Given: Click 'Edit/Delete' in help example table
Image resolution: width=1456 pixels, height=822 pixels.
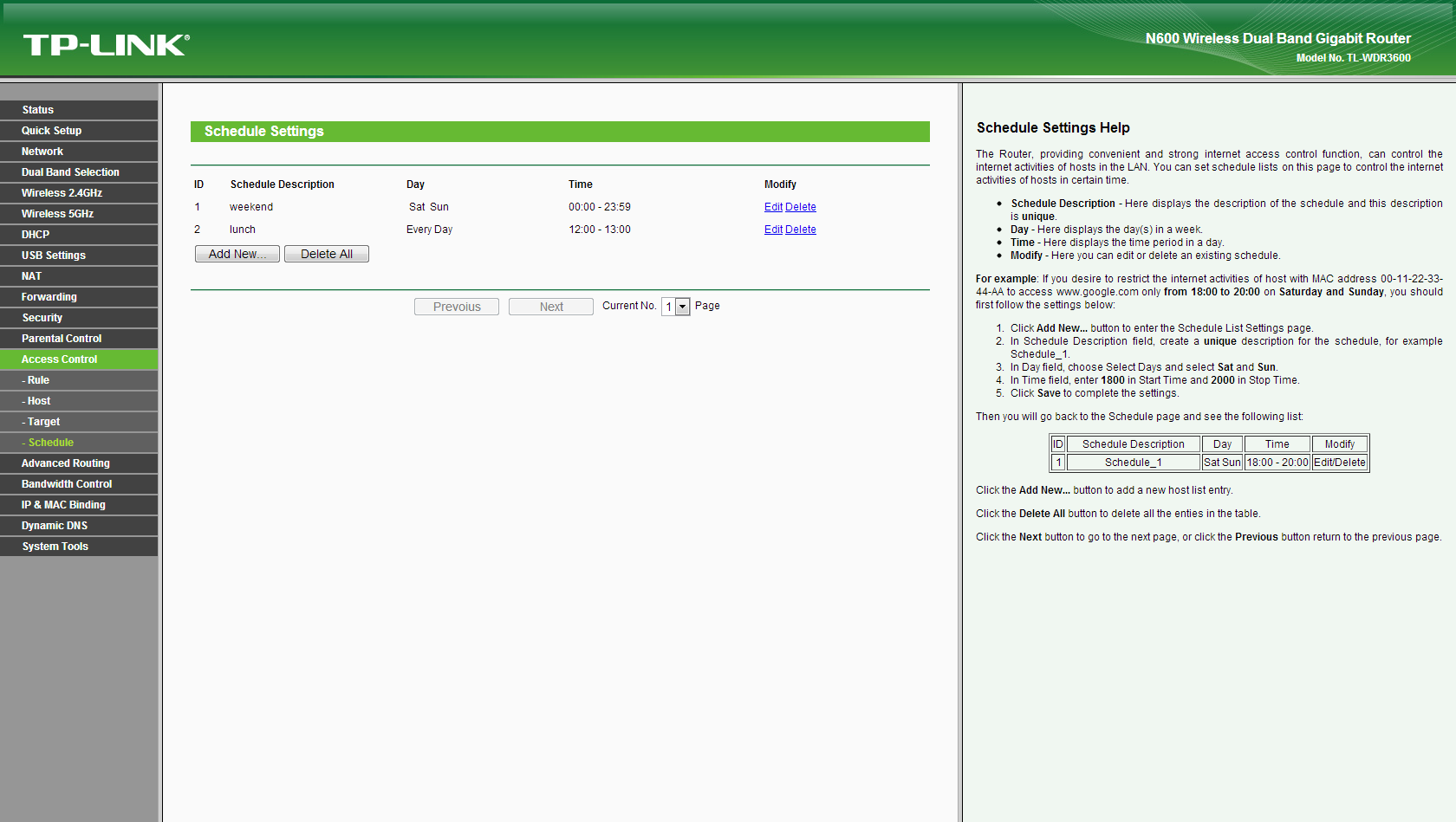Looking at the screenshot, I should (1340, 463).
